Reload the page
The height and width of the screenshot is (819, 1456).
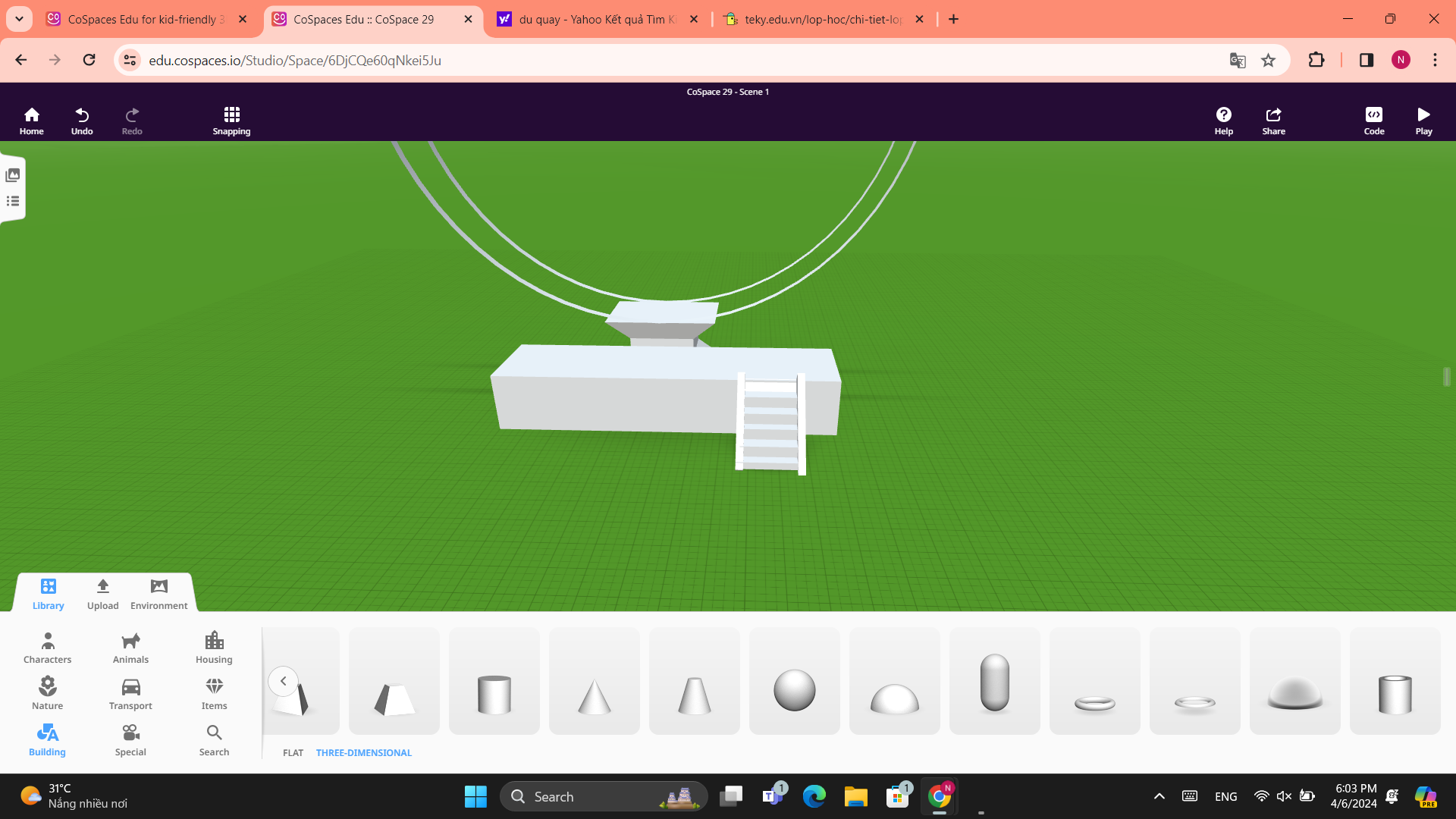pyautogui.click(x=89, y=60)
